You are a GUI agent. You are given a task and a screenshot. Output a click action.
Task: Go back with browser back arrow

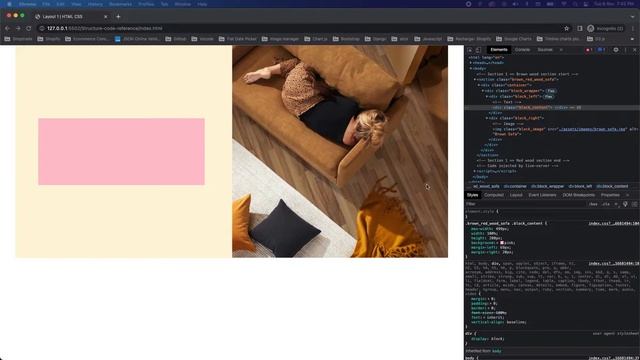click(7, 28)
